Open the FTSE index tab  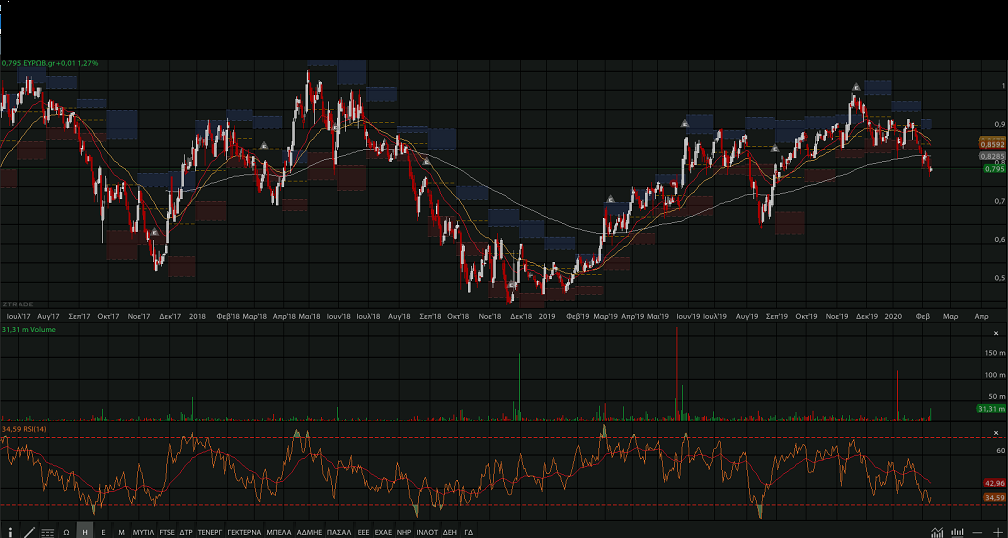[x=166, y=532]
